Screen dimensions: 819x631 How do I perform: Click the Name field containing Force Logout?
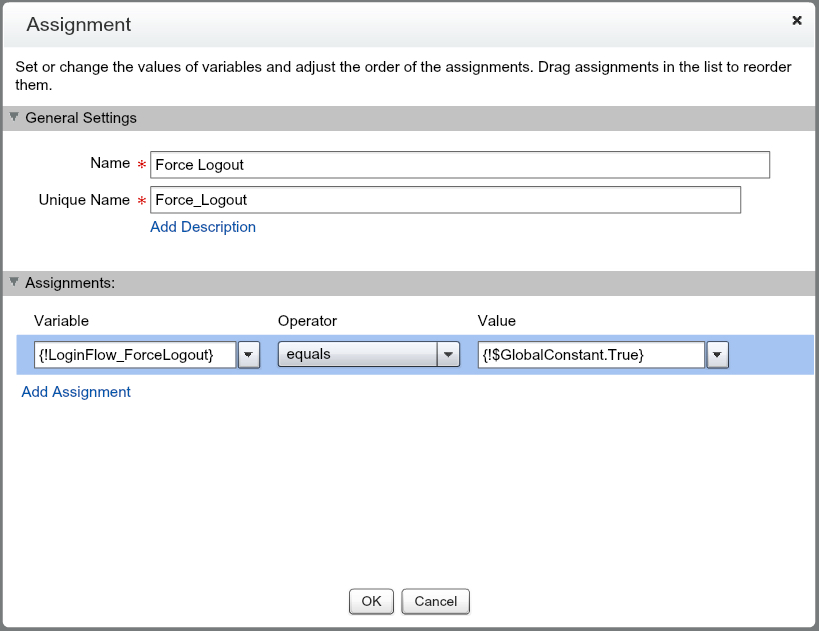[x=460, y=164]
